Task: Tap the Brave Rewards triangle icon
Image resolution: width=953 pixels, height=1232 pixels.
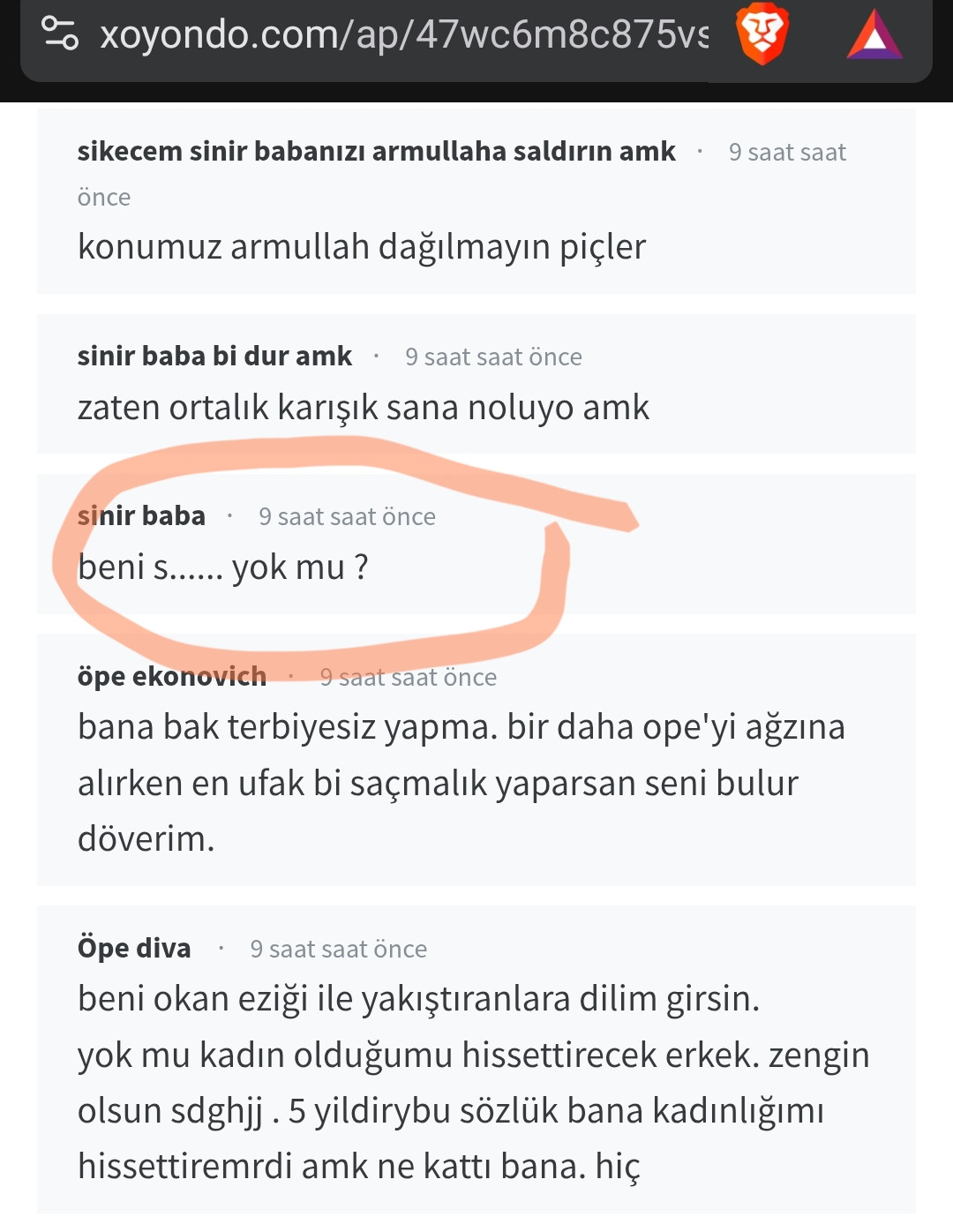Action: (874, 35)
